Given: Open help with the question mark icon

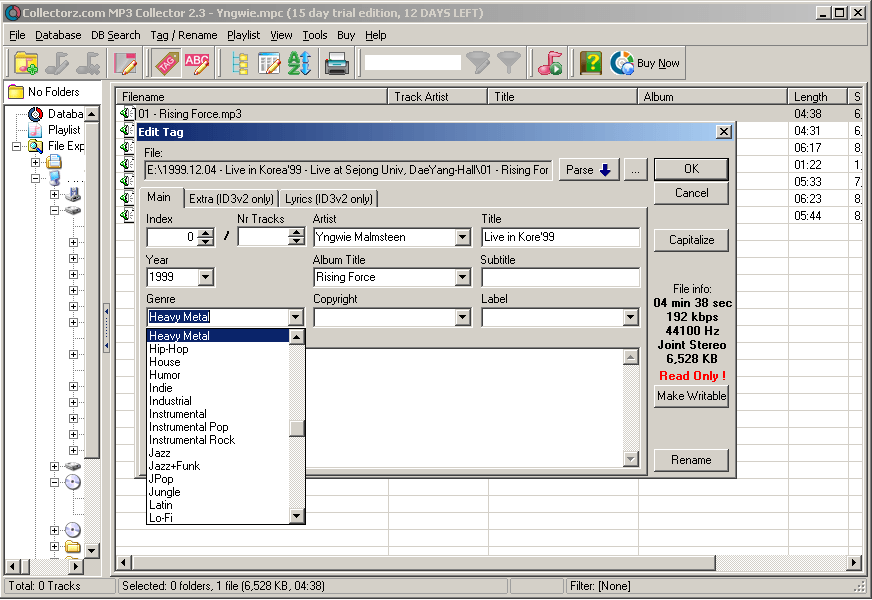Looking at the screenshot, I should coord(591,64).
